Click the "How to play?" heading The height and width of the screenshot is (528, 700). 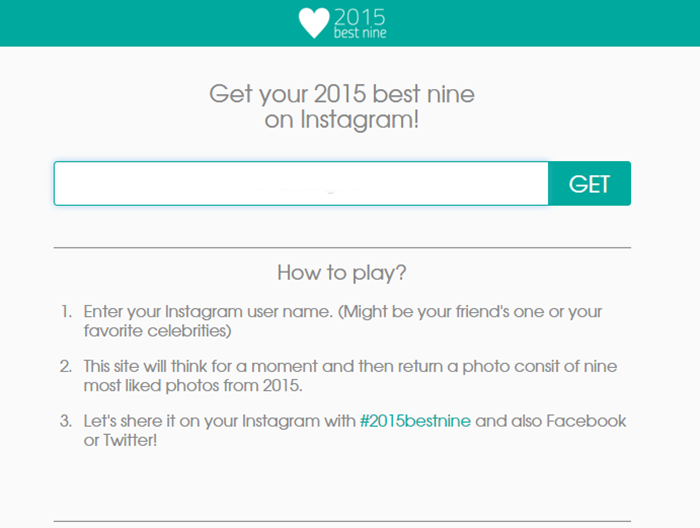(342, 272)
